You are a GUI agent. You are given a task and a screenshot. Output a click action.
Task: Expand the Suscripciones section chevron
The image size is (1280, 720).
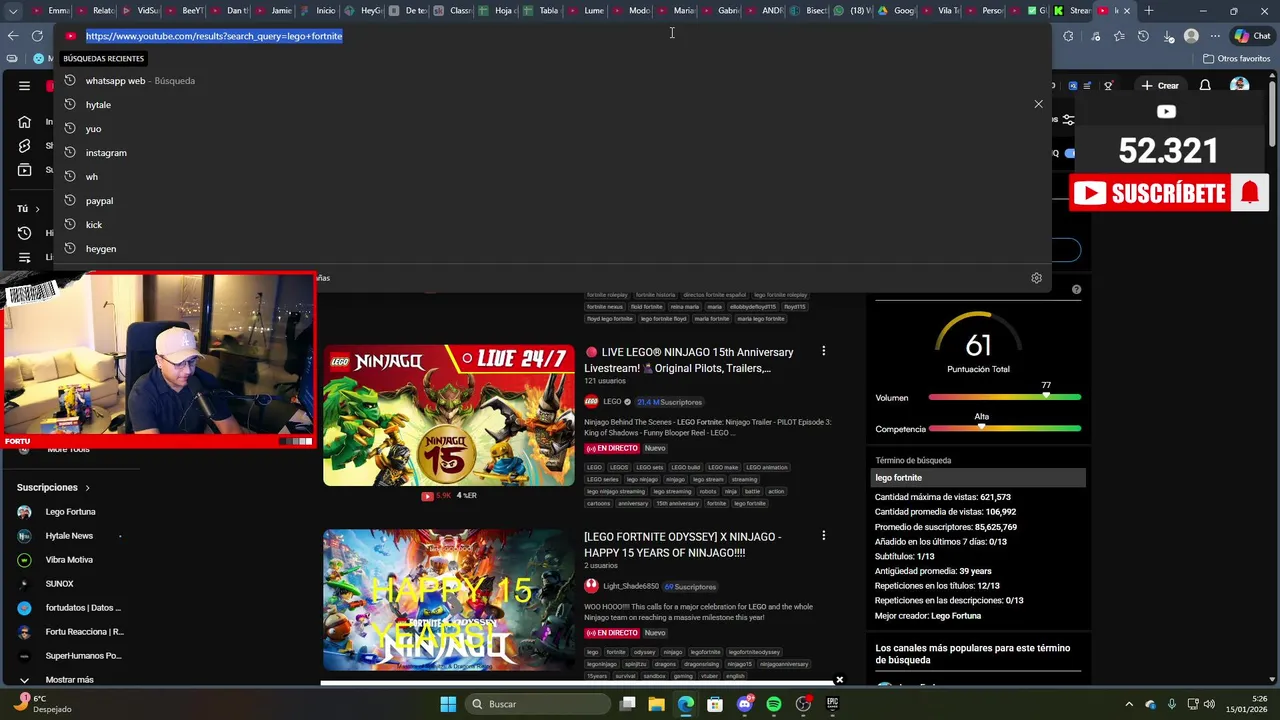[x=87, y=488]
